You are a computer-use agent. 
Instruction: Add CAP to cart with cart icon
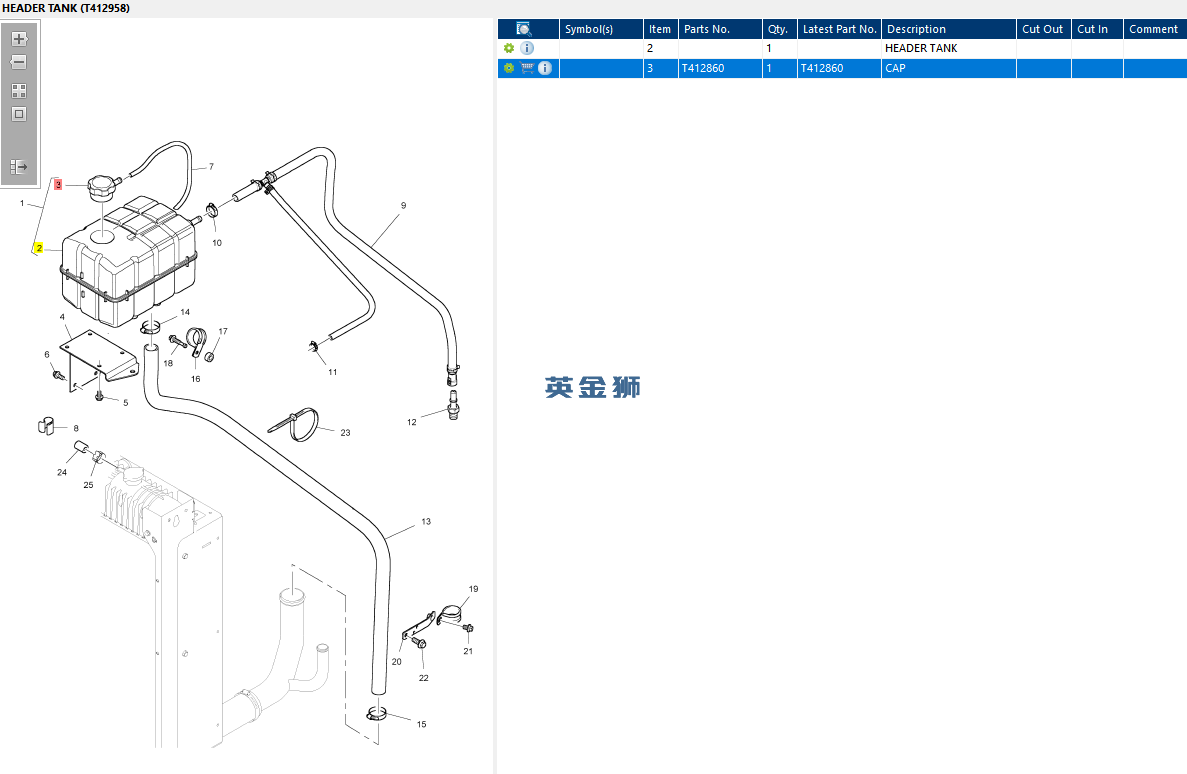coord(527,68)
